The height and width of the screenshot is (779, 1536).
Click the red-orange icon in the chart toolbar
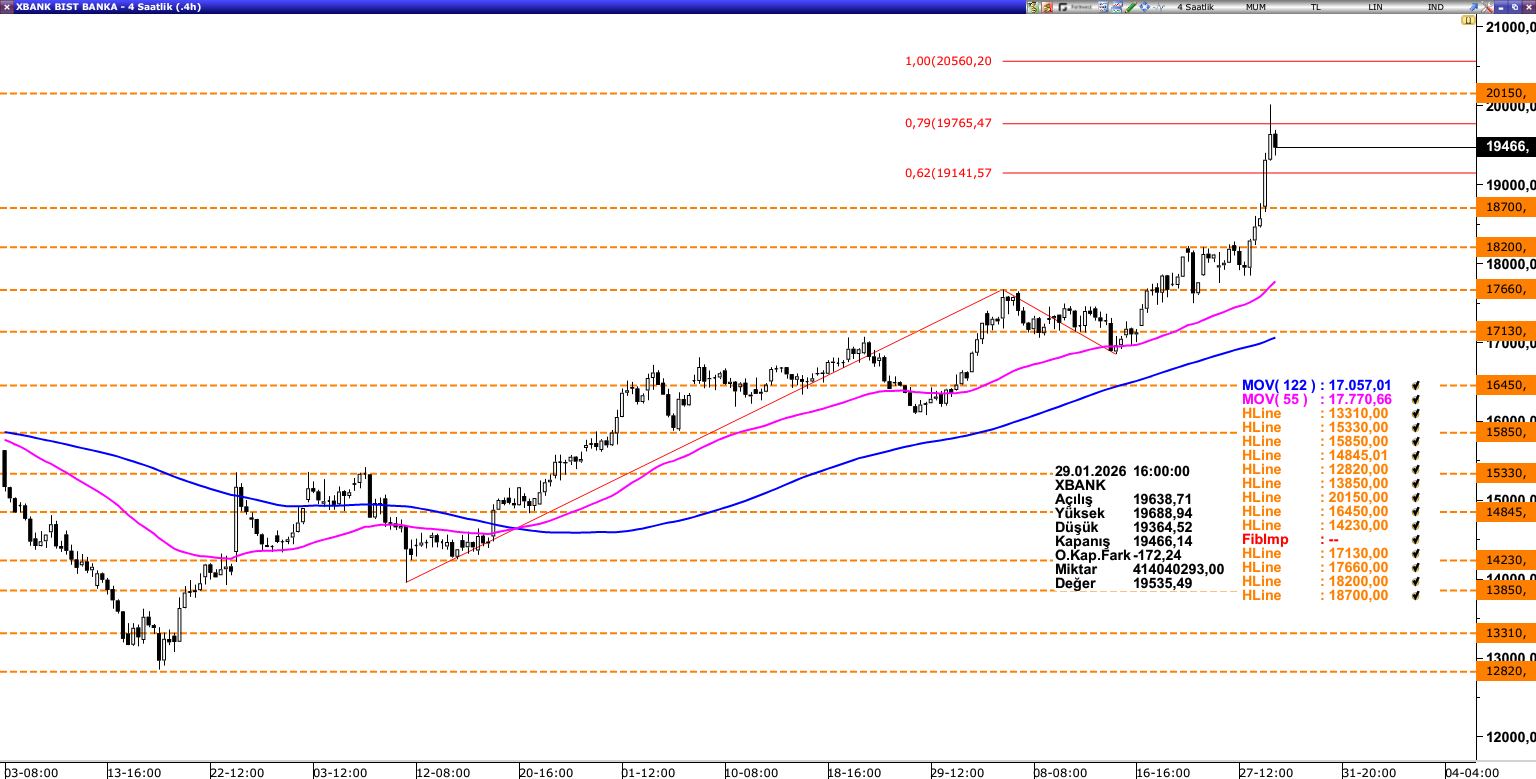tap(1047, 7)
